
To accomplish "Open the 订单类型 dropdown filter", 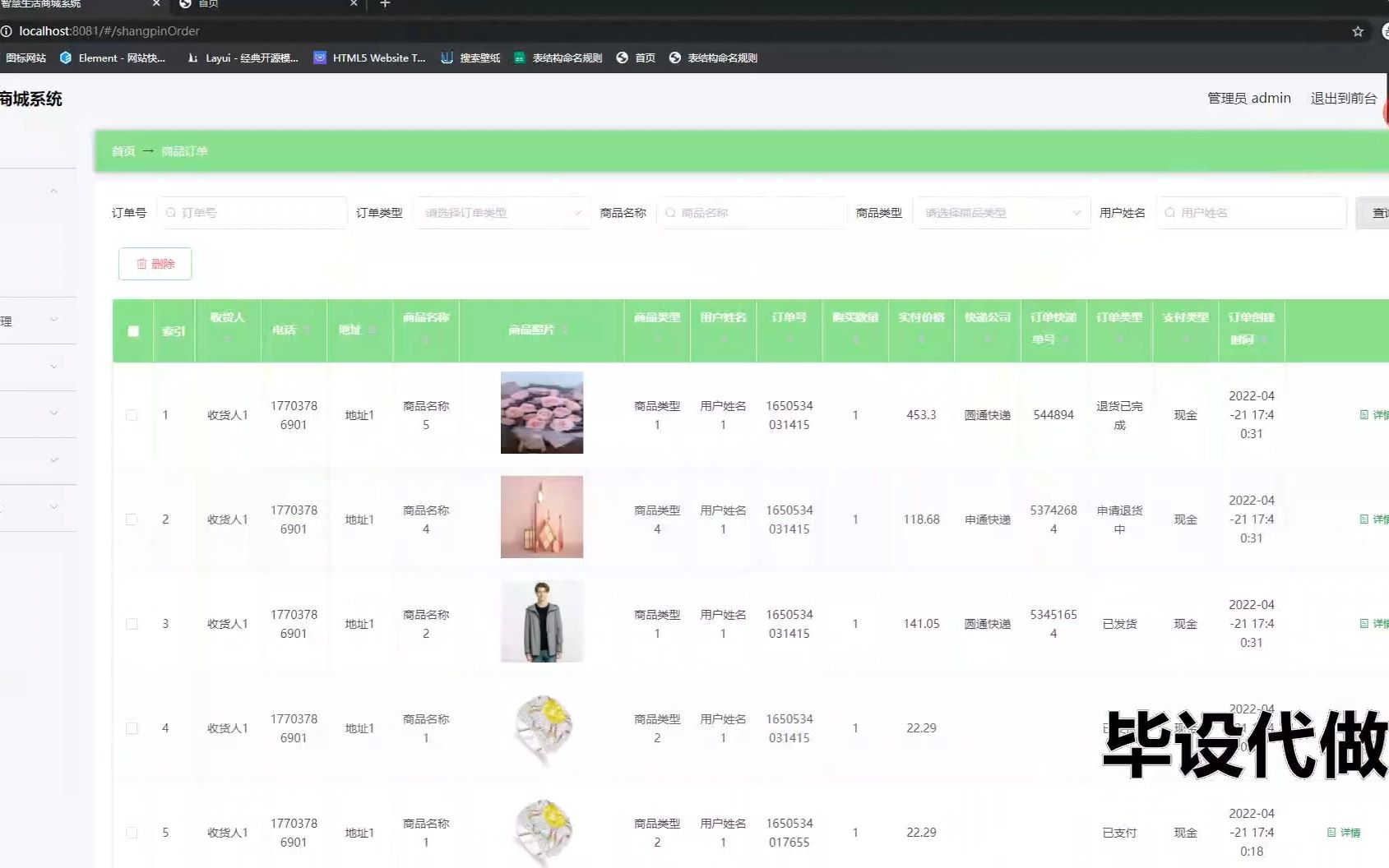I will [502, 213].
